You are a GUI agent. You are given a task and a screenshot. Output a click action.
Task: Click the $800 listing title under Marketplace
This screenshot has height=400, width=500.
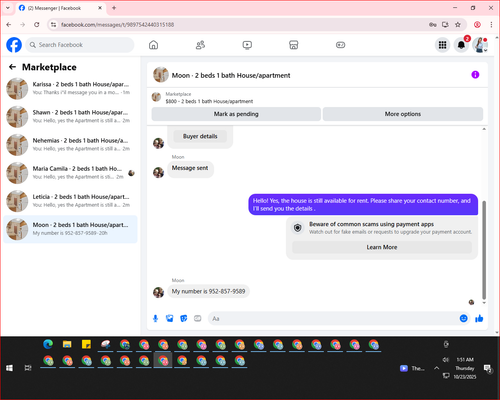coord(209,101)
